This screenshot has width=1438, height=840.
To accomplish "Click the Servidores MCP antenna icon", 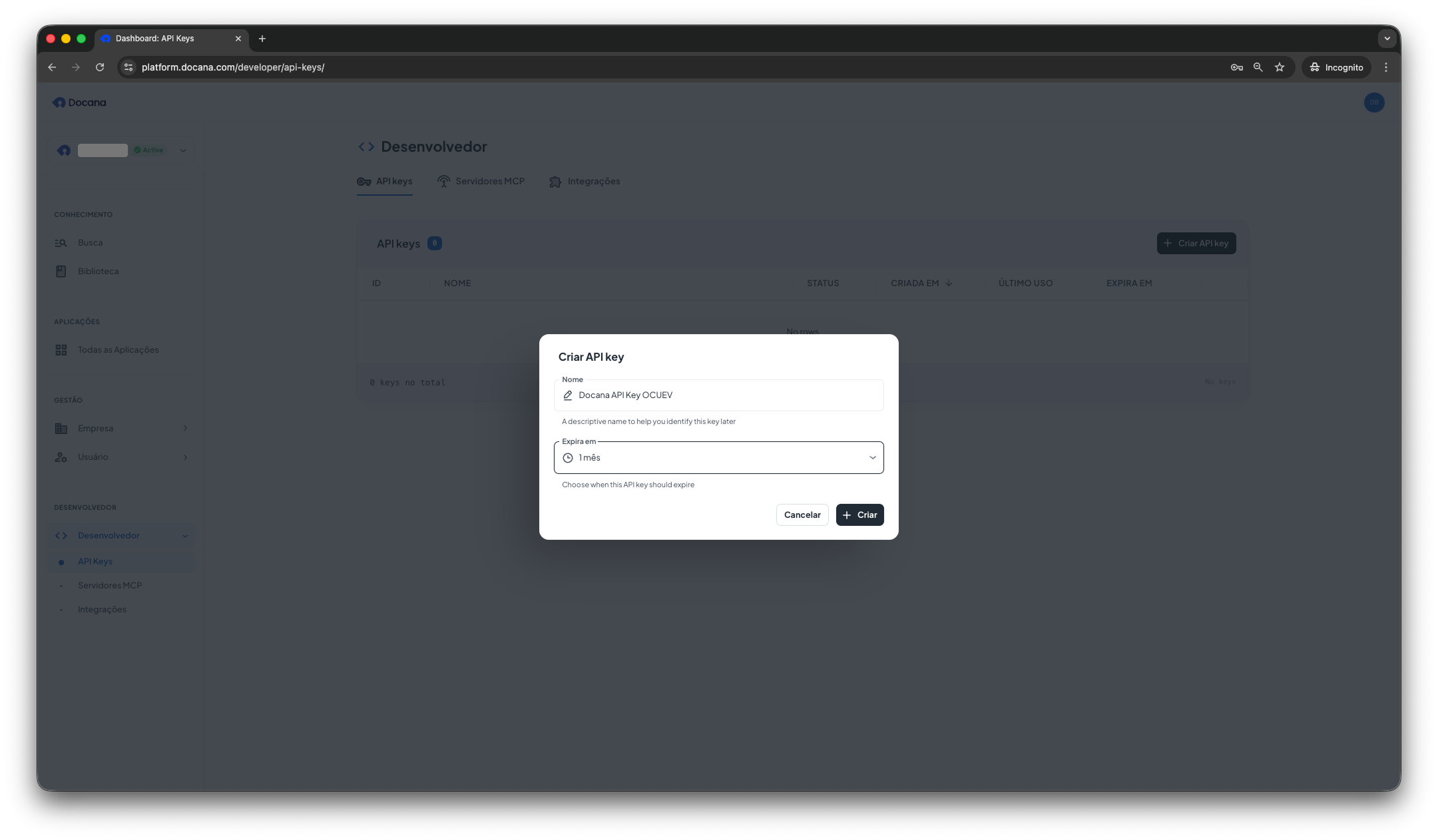I will tap(443, 182).
